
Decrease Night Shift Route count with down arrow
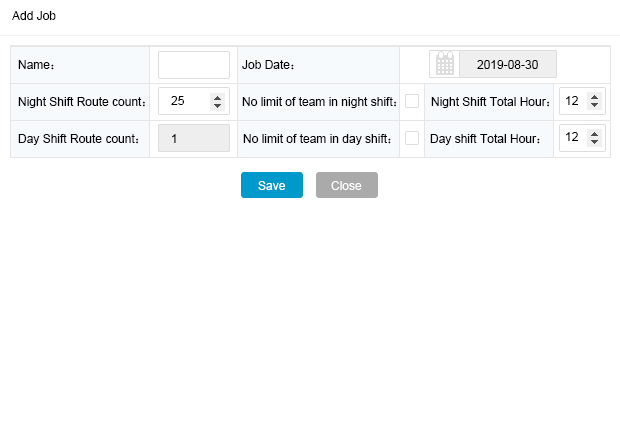pyautogui.click(x=217, y=106)
